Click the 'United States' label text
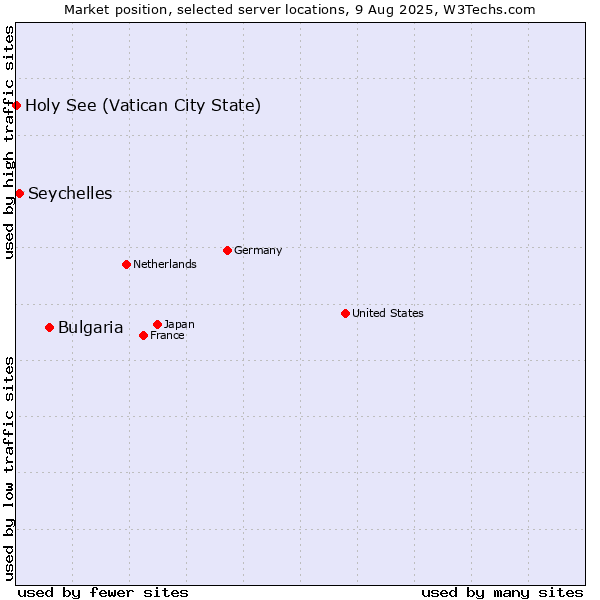Image resolution: width=600 pixels, height=600 pixels. [388, 313]
